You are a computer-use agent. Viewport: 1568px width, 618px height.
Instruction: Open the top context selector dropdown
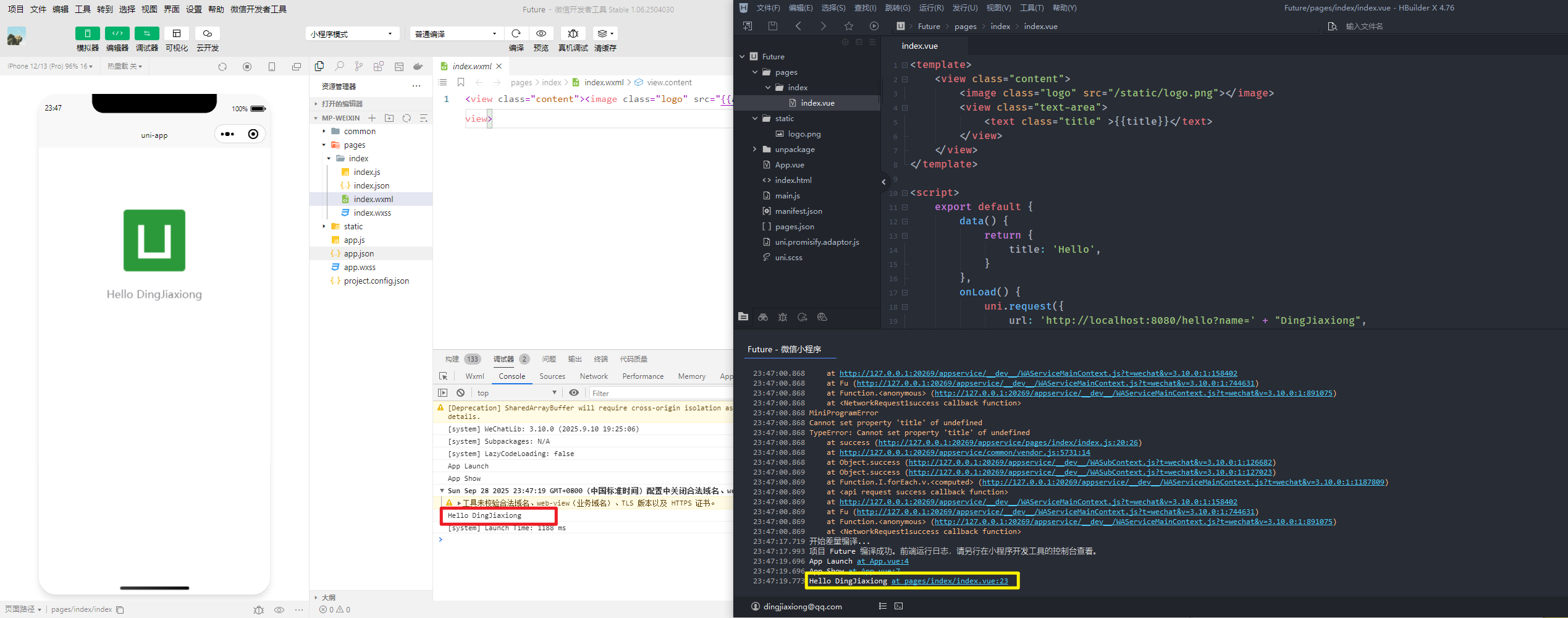click(517, 393)
